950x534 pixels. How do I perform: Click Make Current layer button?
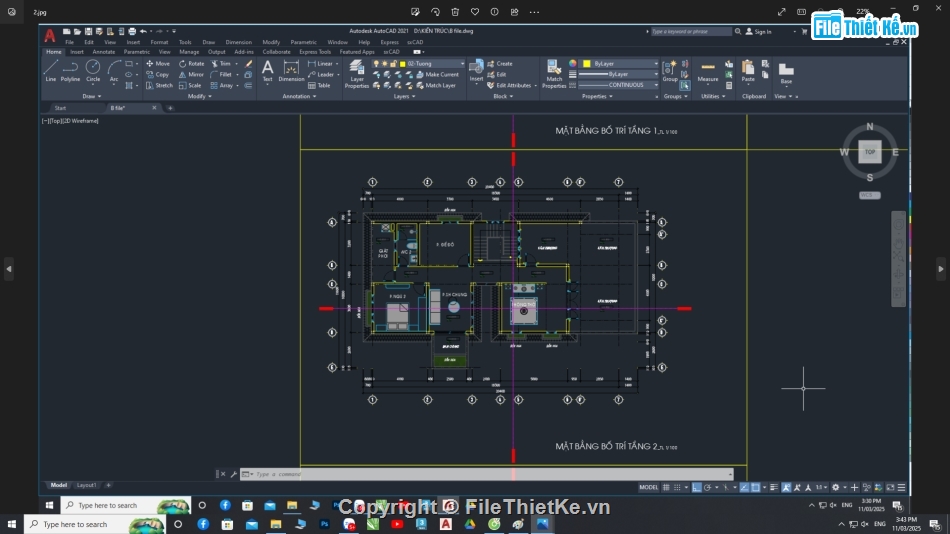[437, 75]
